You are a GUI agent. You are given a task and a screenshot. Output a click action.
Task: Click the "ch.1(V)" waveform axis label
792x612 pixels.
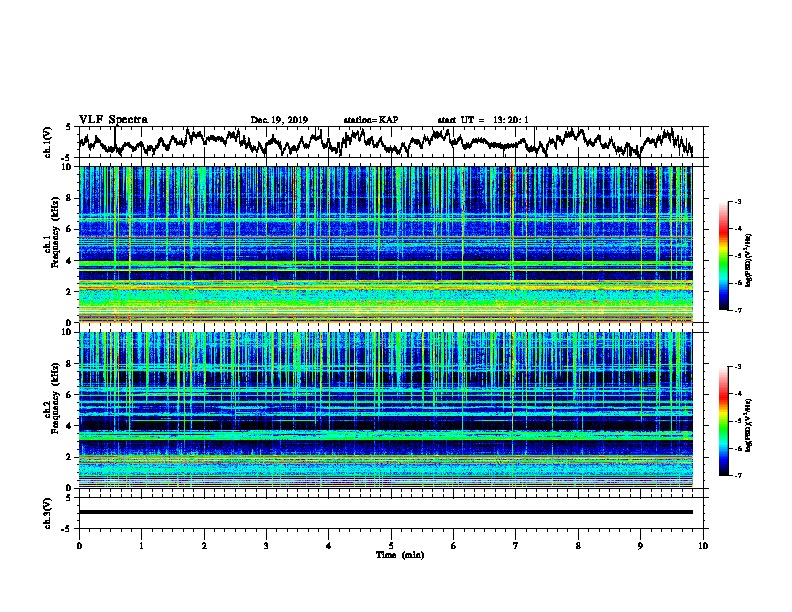tap(48, 142)
